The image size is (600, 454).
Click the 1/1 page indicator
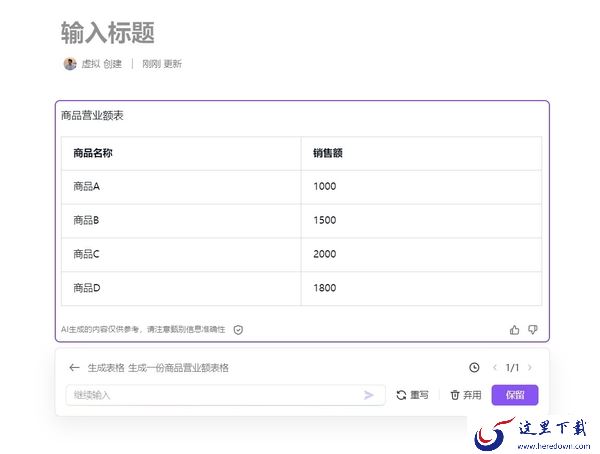click(x=512, y=367)
